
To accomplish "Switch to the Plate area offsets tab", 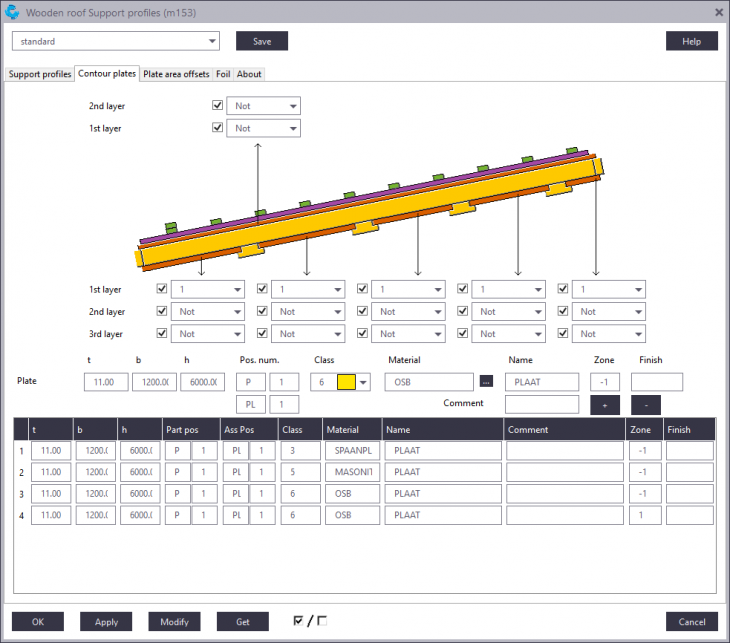I will (x=176, y=74).
